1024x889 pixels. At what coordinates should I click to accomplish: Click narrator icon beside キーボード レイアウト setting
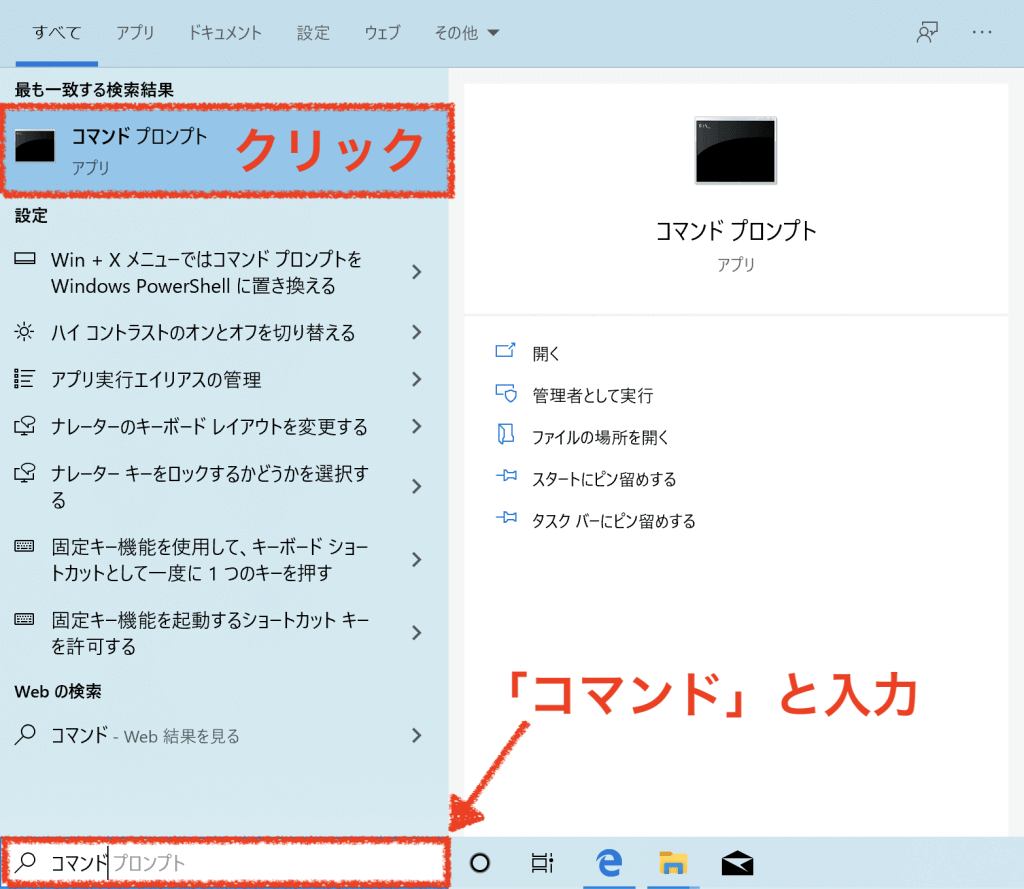25,426
